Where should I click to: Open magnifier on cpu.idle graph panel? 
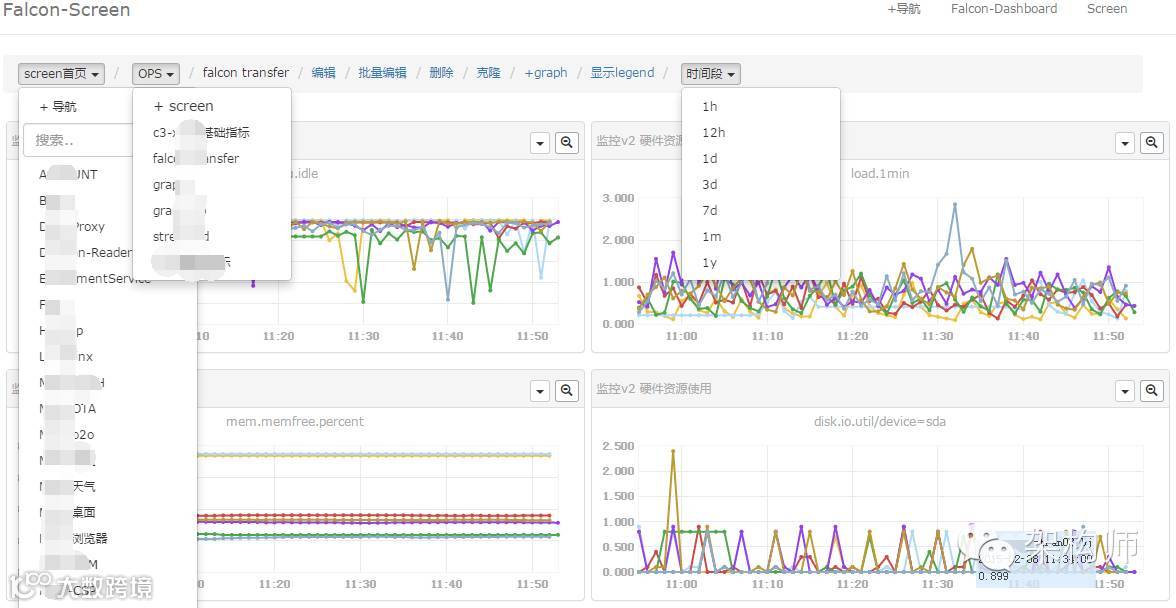(567, 142)
